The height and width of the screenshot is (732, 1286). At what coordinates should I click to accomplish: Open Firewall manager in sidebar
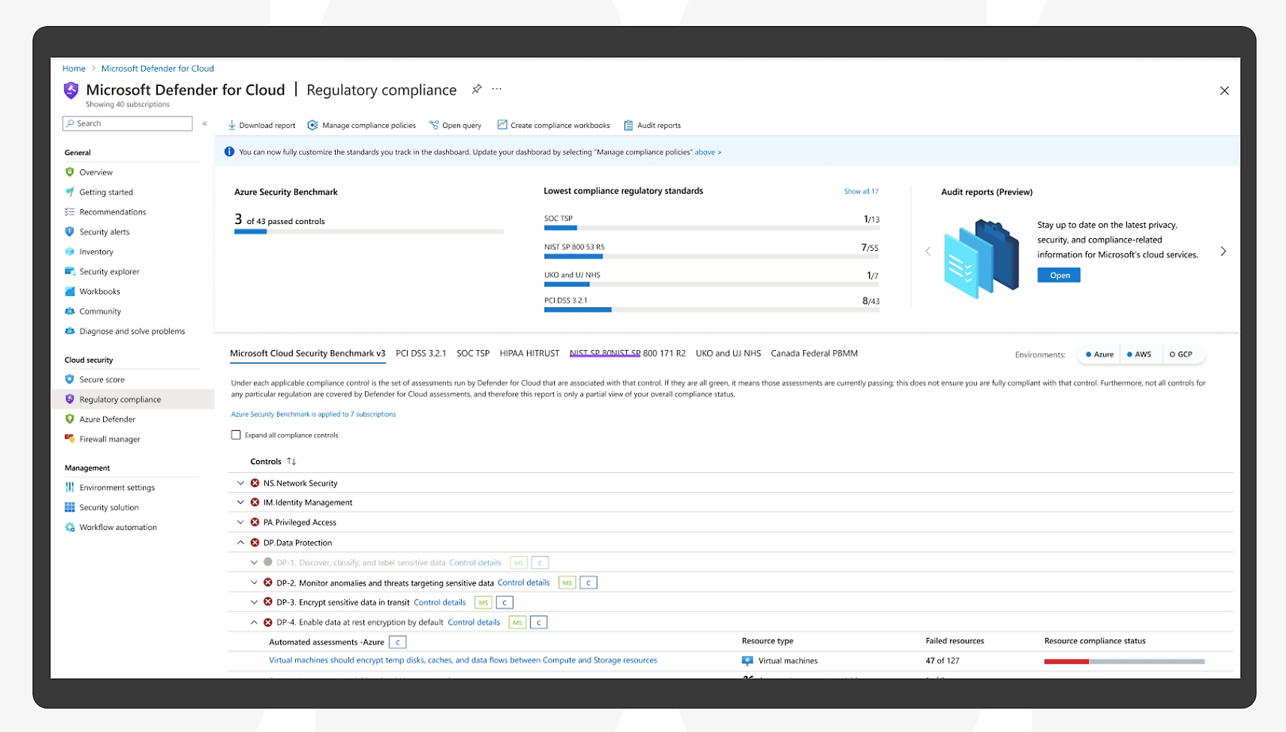[x=109, y=439]
